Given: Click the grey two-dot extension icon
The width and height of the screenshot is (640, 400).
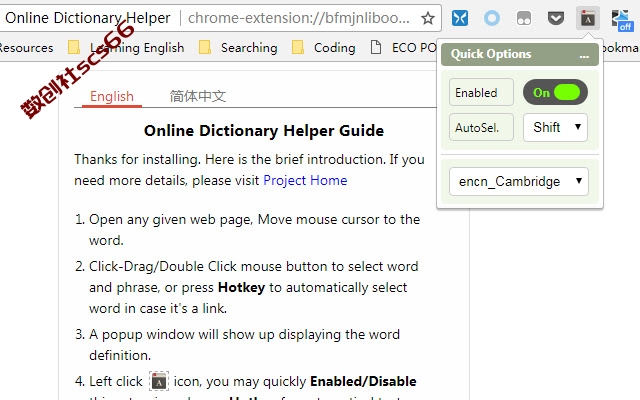Looking at the screenshot, I should [x=524, y=18].
